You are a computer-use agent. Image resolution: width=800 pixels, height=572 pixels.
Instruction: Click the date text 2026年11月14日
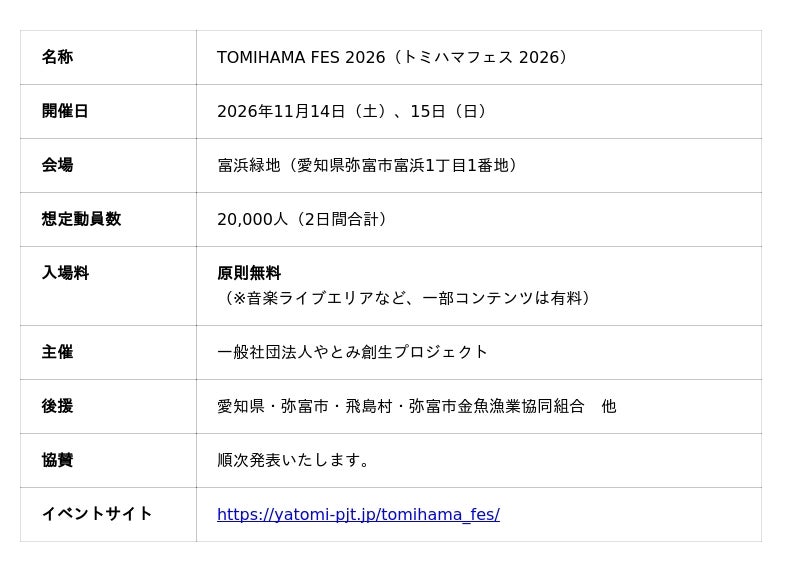click(281, 111)
